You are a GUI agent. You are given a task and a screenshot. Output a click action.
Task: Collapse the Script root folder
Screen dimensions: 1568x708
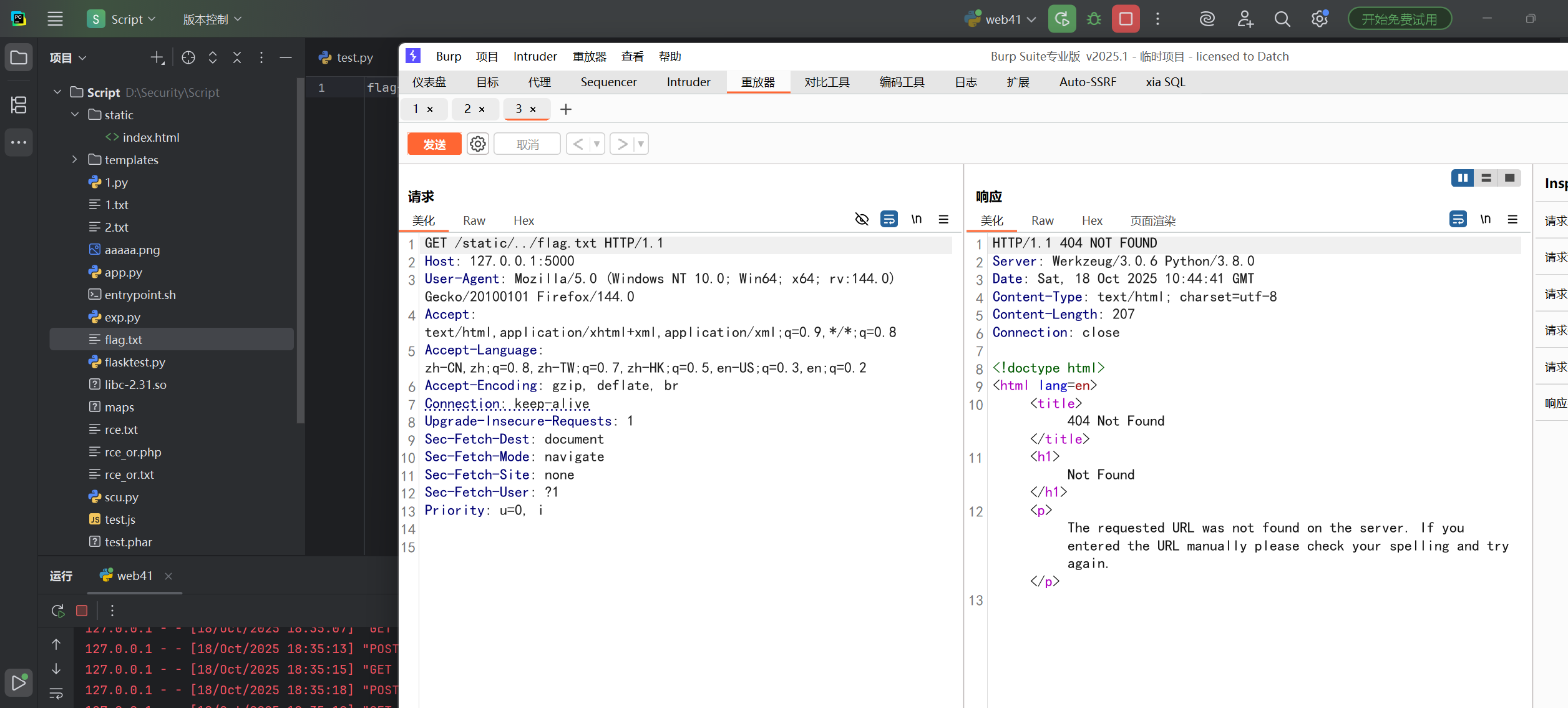pos(57,92)
